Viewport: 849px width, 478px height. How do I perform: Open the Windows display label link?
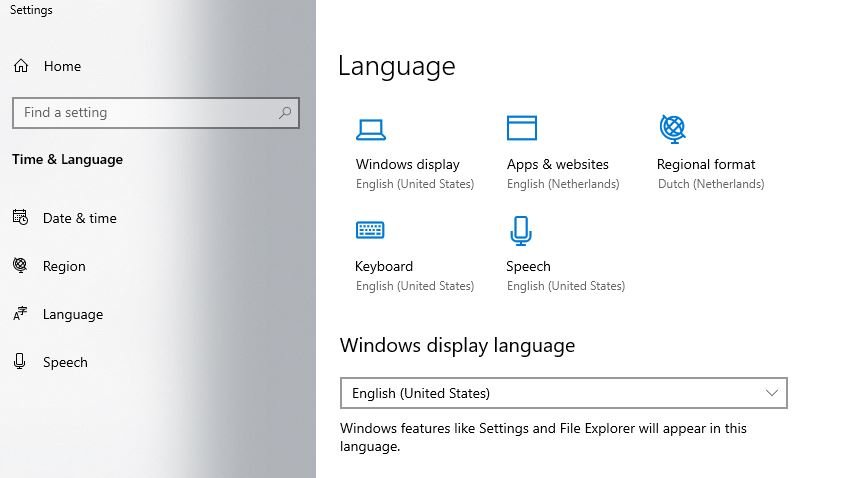[x=408, y=164]
